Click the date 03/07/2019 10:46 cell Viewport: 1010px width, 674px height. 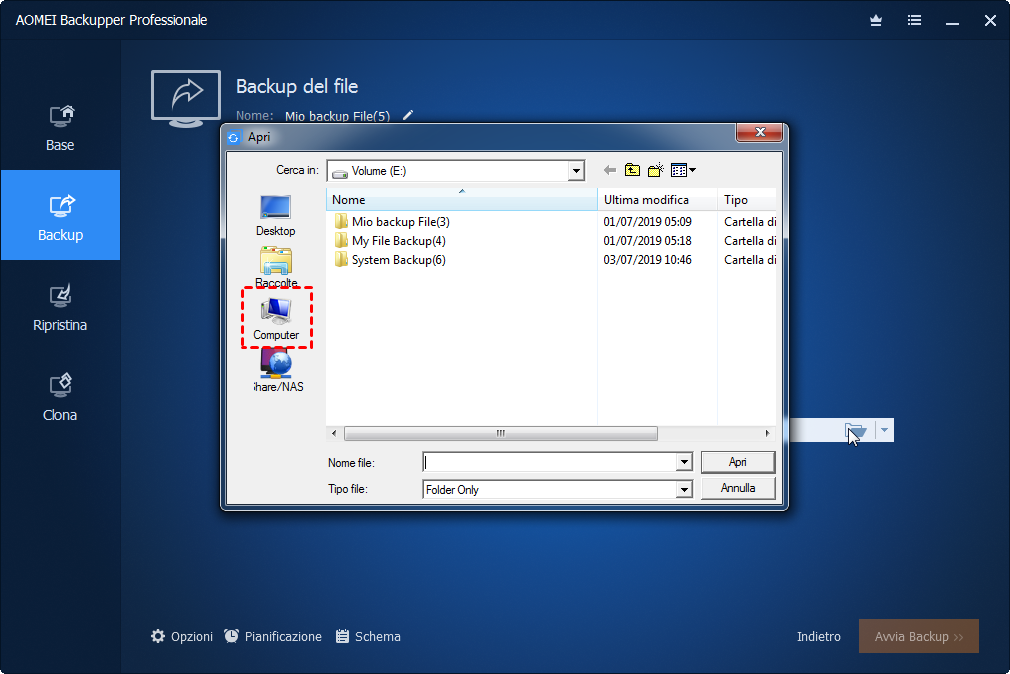point(647,260)
